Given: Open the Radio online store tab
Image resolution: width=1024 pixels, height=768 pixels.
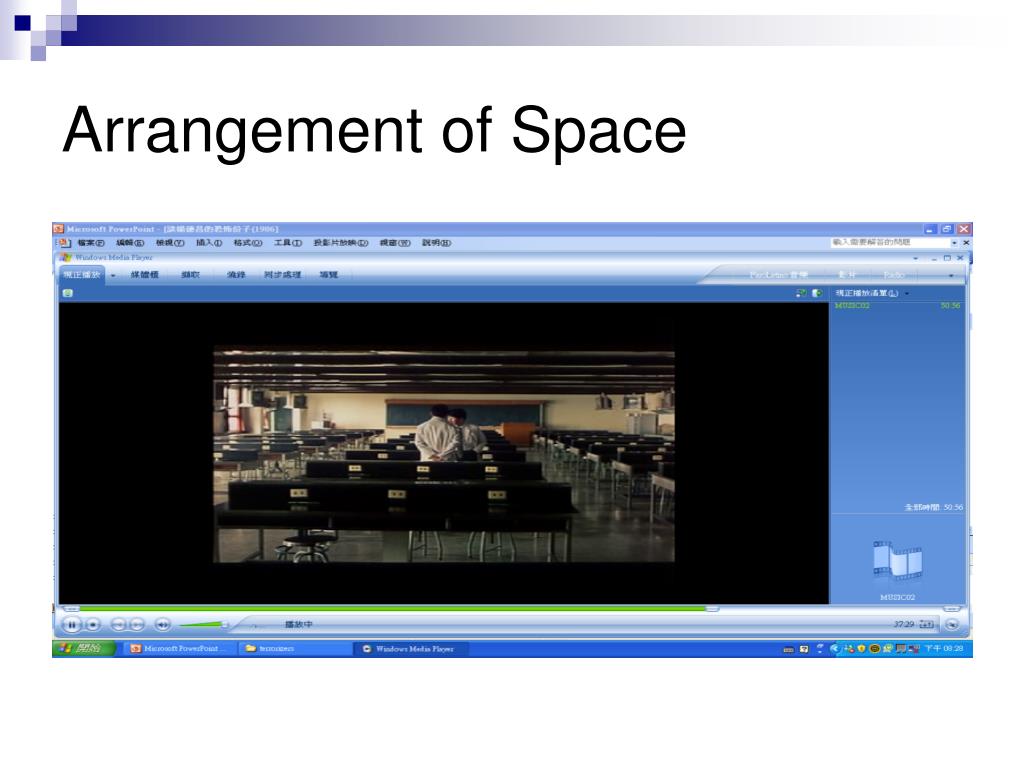Looking at the screenshot, I should click(894, 275).
